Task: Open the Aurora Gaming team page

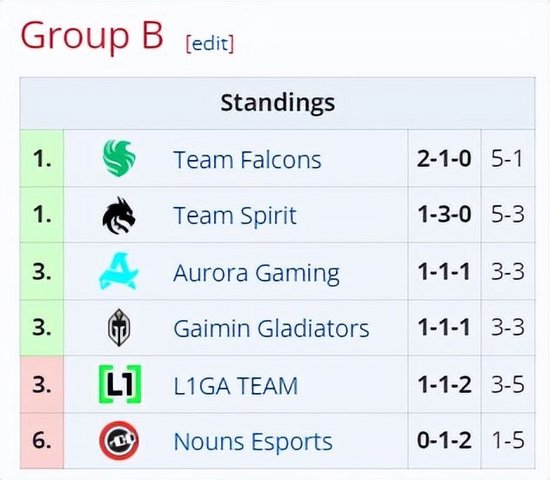Action: (256, 273)
